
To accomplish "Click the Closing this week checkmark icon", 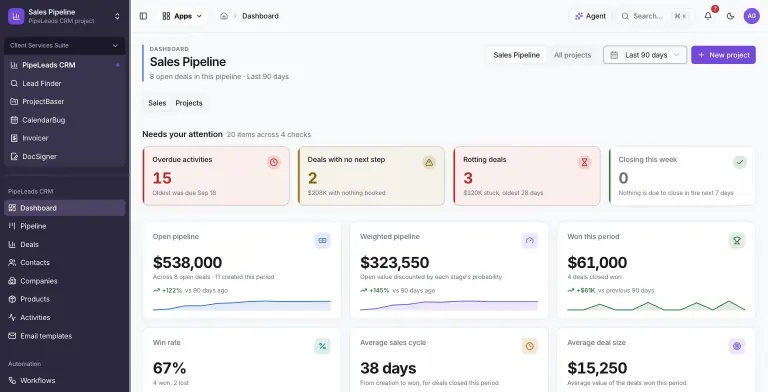I will click(740, 162).
